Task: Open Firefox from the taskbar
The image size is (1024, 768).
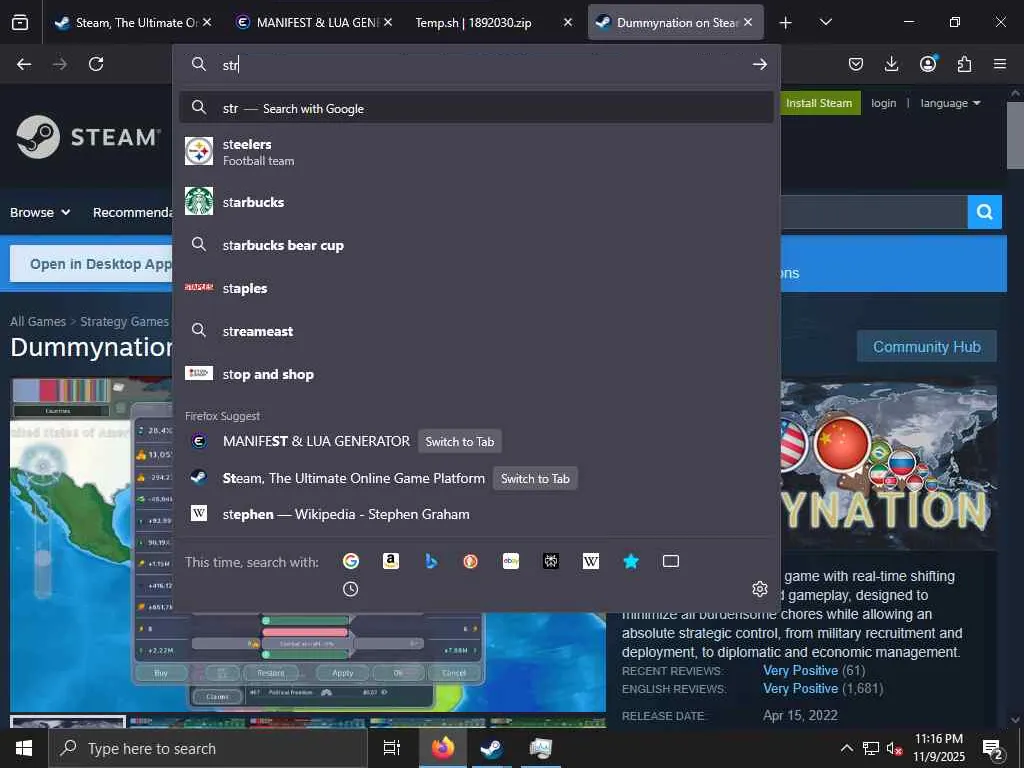Action: pyautogui.click(x=443, y=748)
